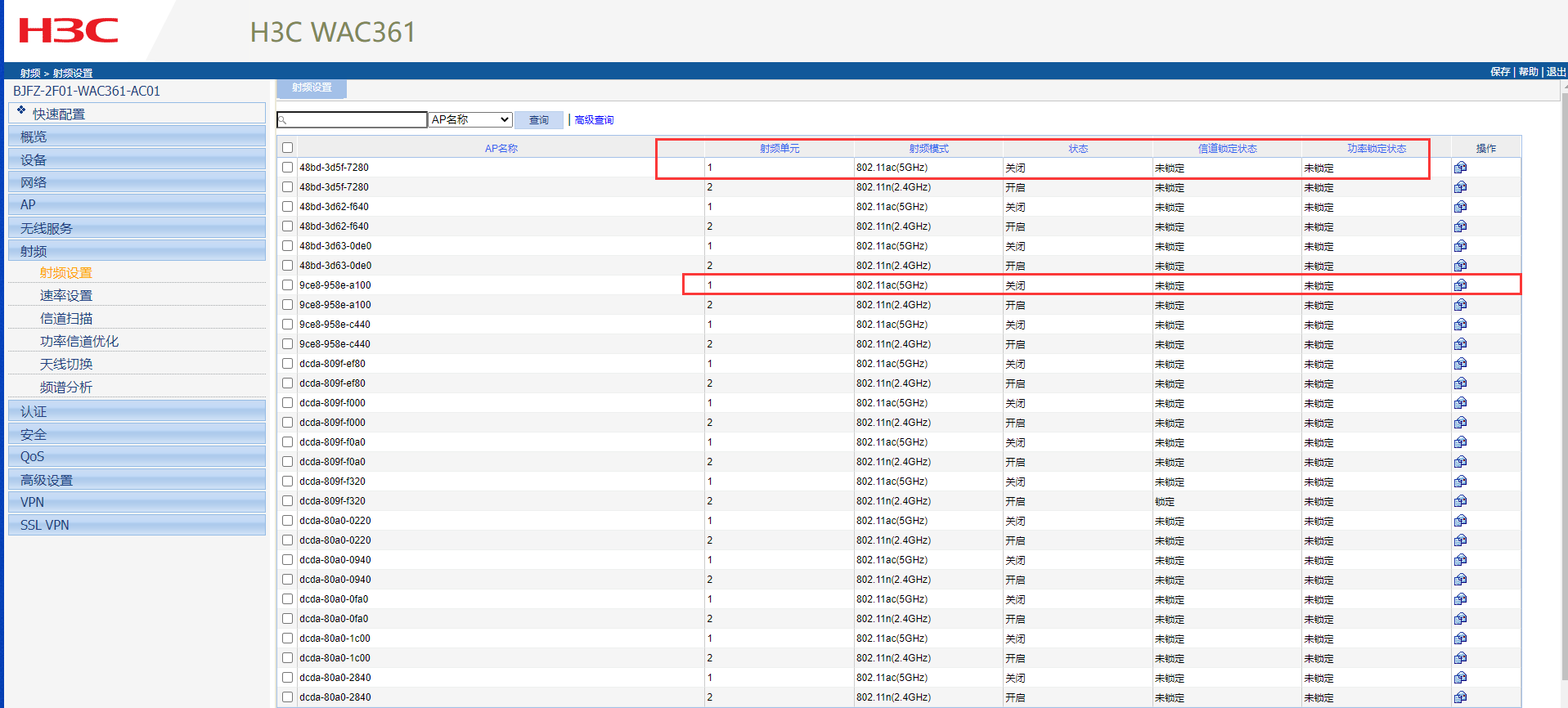Open edit icon for 9ce8-958e-a100 radio 1
1568x708 pixels.
[1460, 285]
